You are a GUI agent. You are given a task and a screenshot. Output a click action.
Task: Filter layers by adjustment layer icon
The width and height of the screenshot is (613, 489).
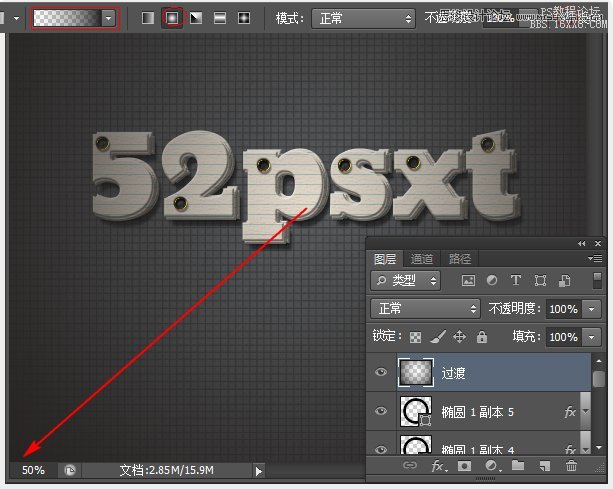pyautogui.click(x=492, y=281)
